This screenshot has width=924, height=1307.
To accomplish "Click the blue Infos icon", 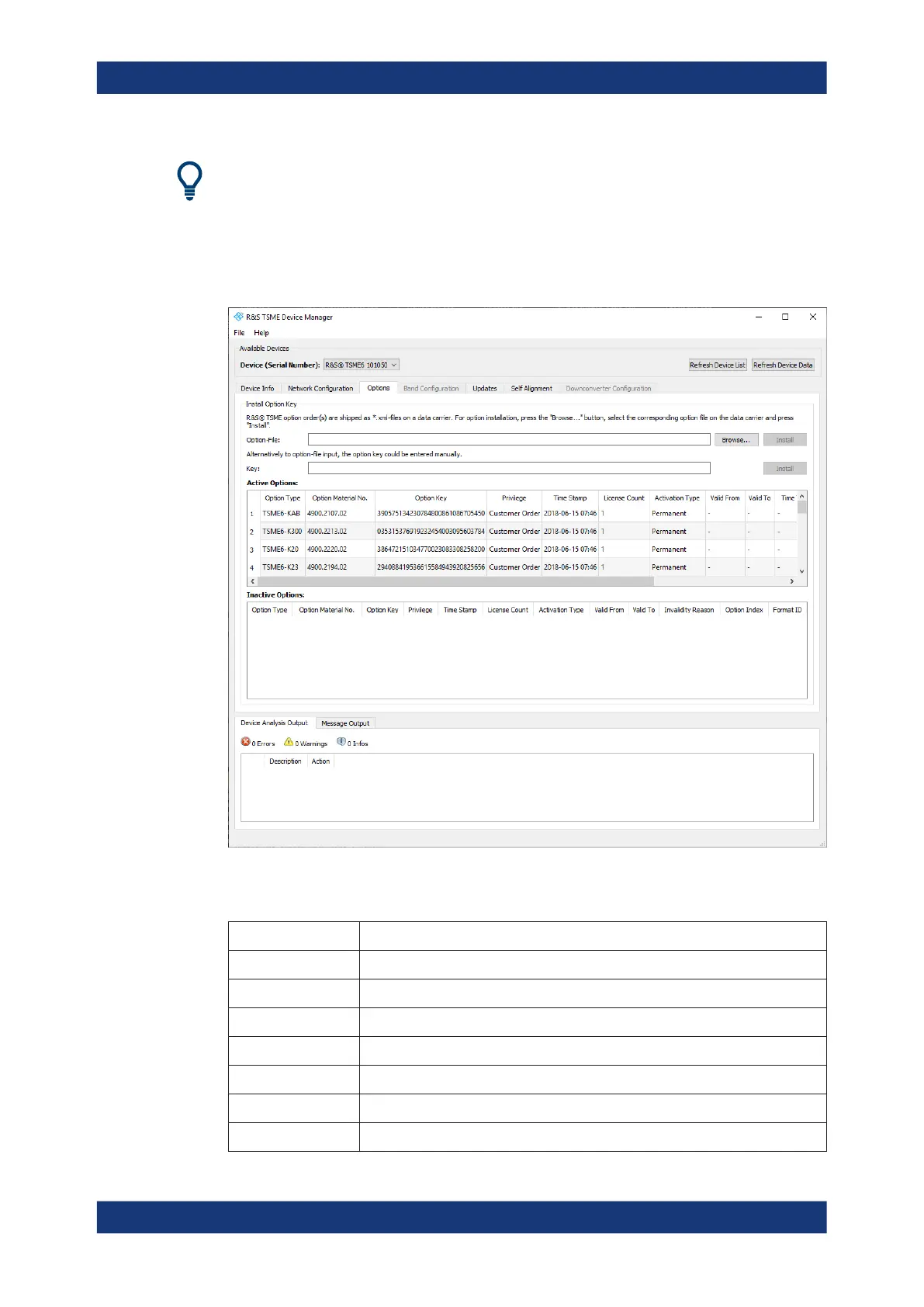I will [341, 742].
